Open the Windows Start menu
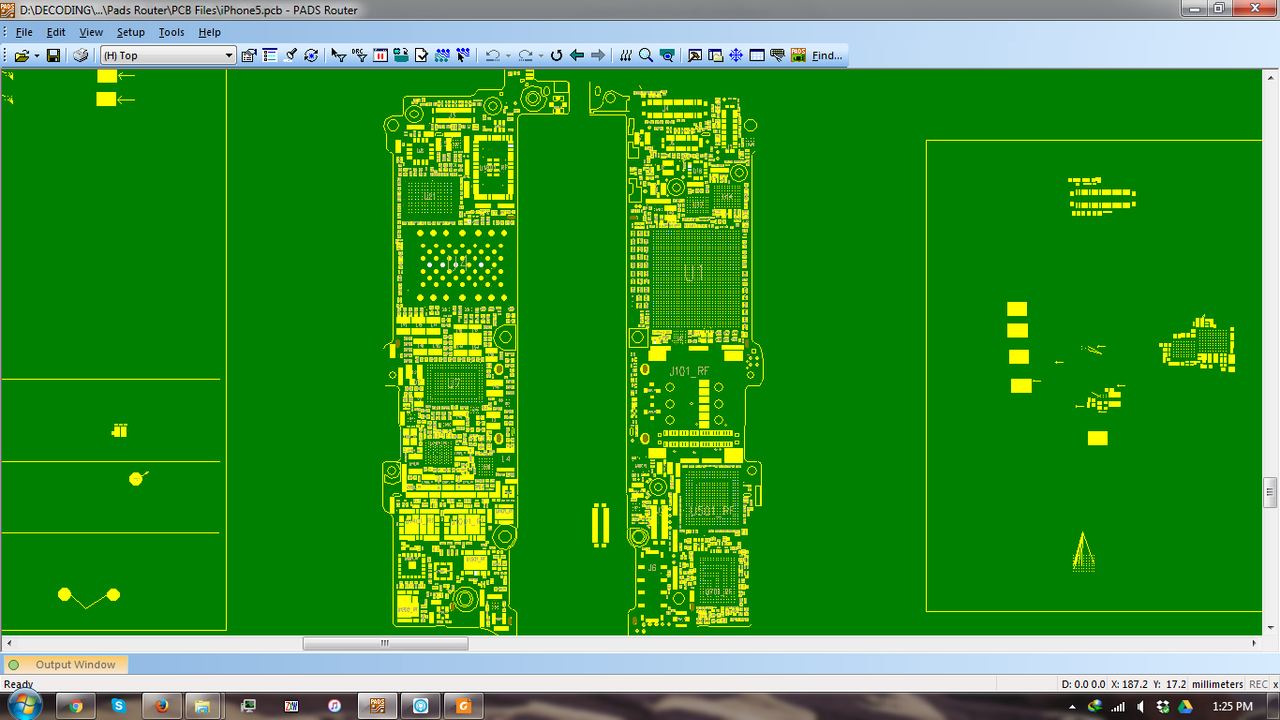Screen dimensions: 1280x720 pyautogui.click(x=24, y=705)
